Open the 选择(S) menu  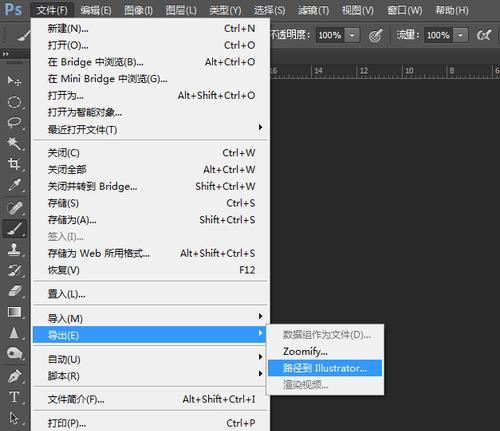pyautogui.click(x=269, y=10)
